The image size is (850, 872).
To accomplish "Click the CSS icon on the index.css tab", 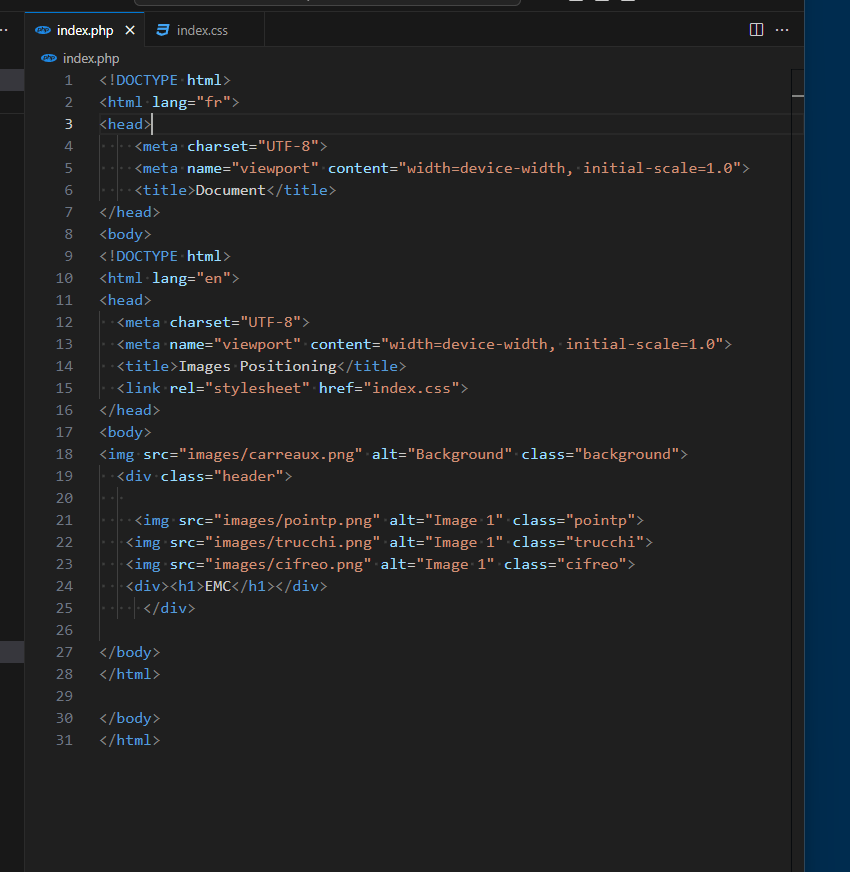I will [x=162, y=30].
